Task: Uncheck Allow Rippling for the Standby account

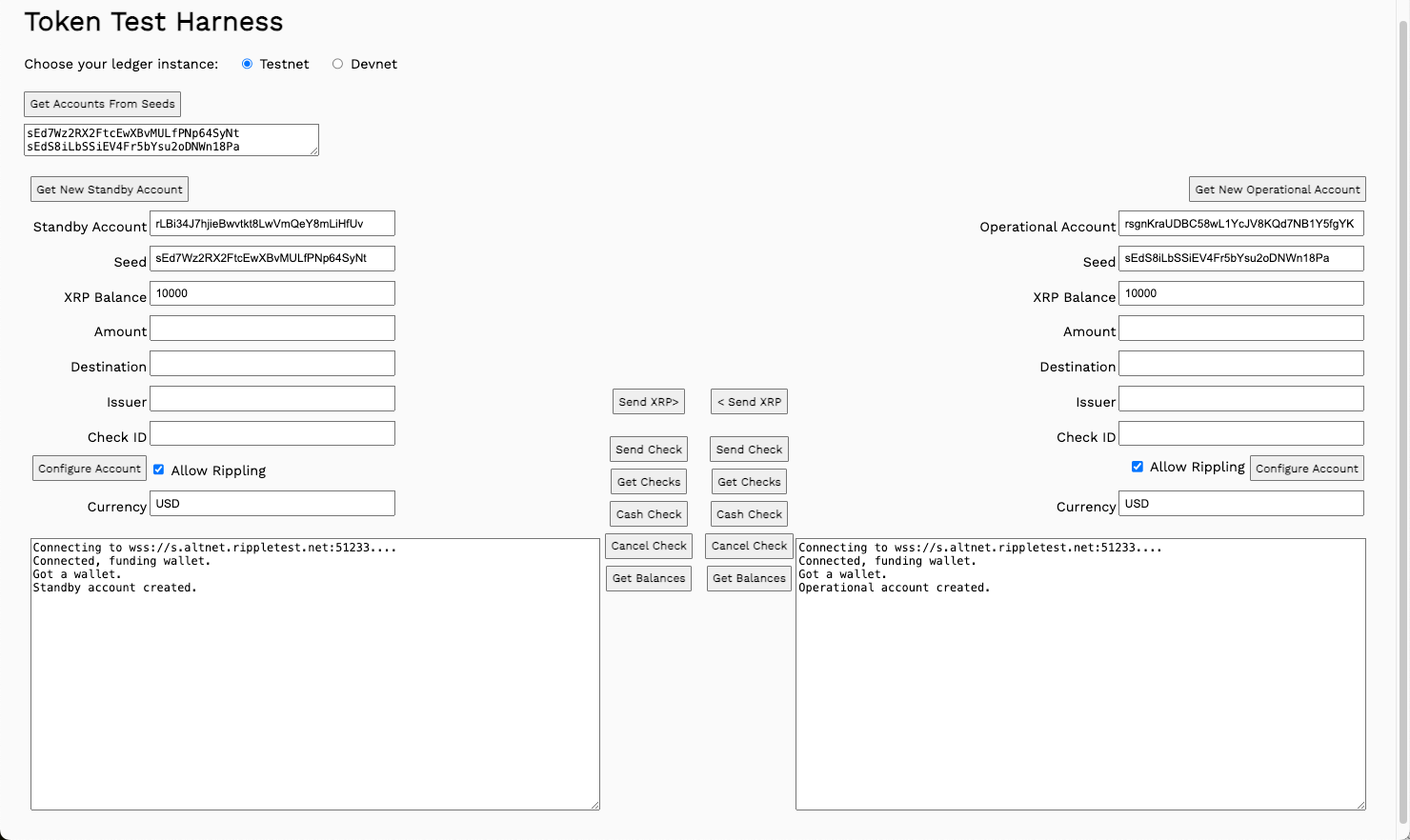Action: [x=159, y=469]
